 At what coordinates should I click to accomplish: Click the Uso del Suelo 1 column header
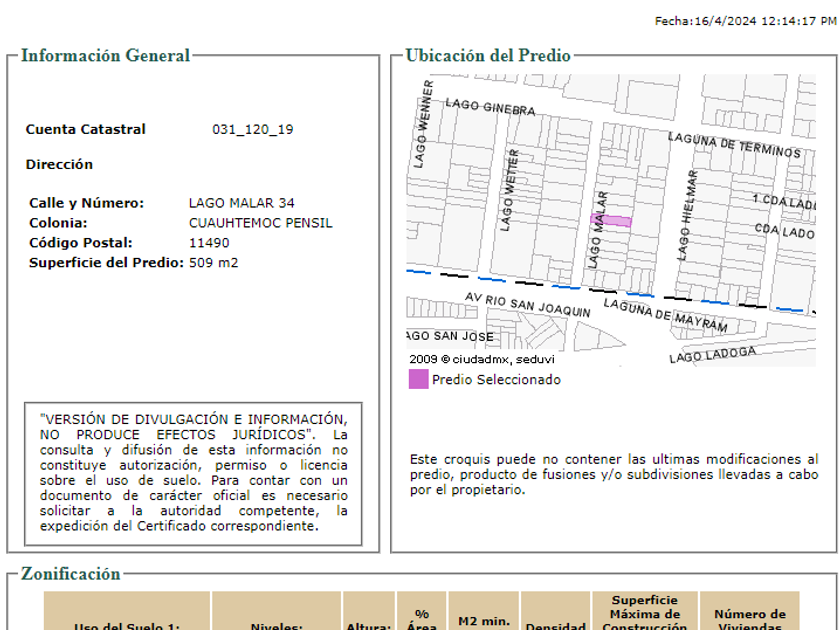tap(127, 626)
